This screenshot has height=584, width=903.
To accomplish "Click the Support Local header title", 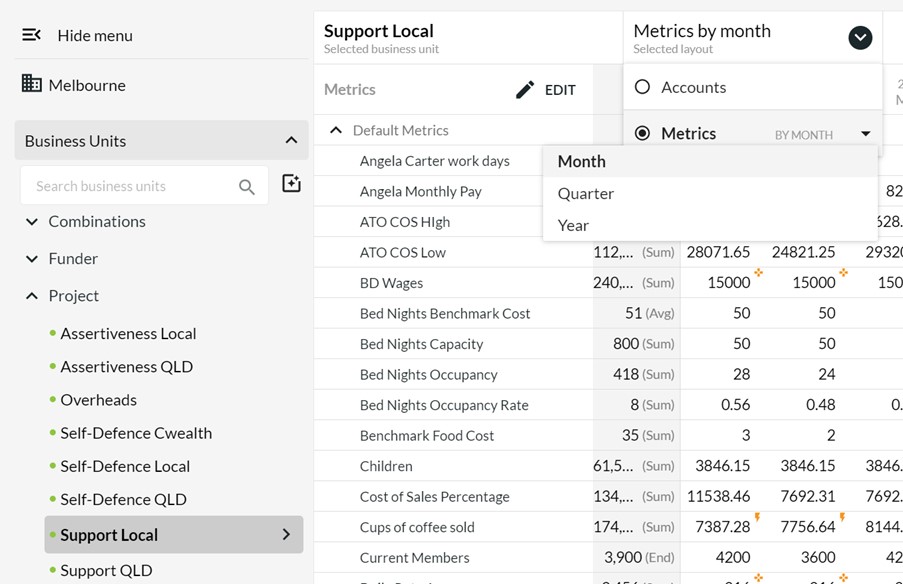I will pyautogui.click(x=378, y=31).
